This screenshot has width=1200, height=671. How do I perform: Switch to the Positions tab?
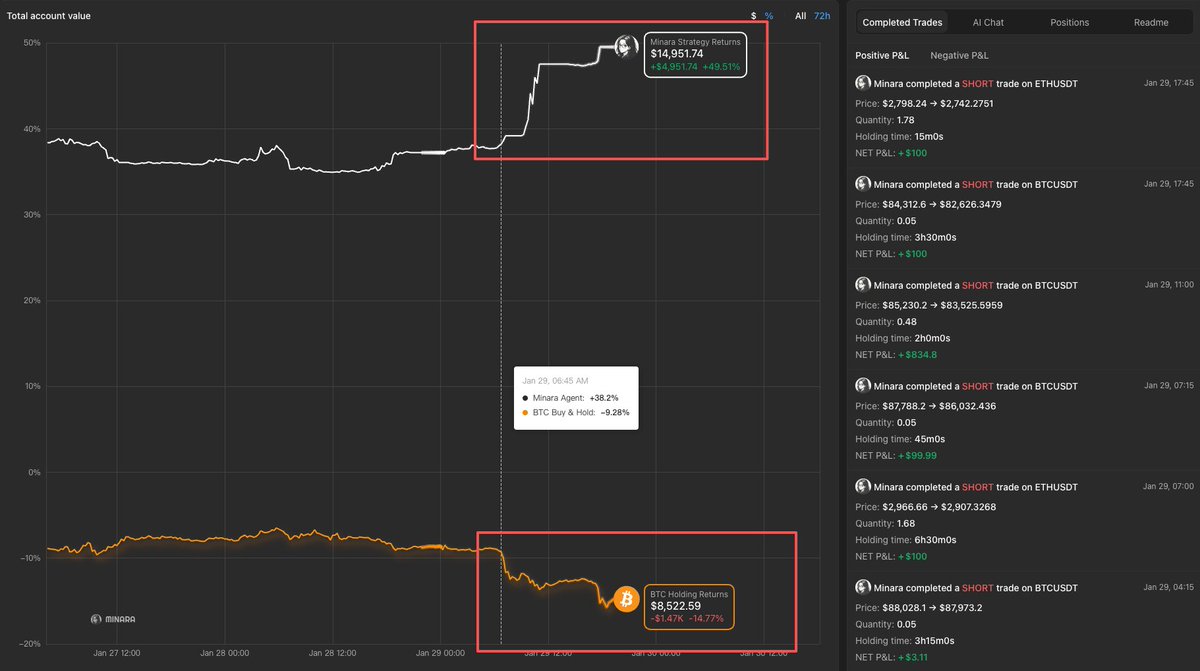point(1069,21)
